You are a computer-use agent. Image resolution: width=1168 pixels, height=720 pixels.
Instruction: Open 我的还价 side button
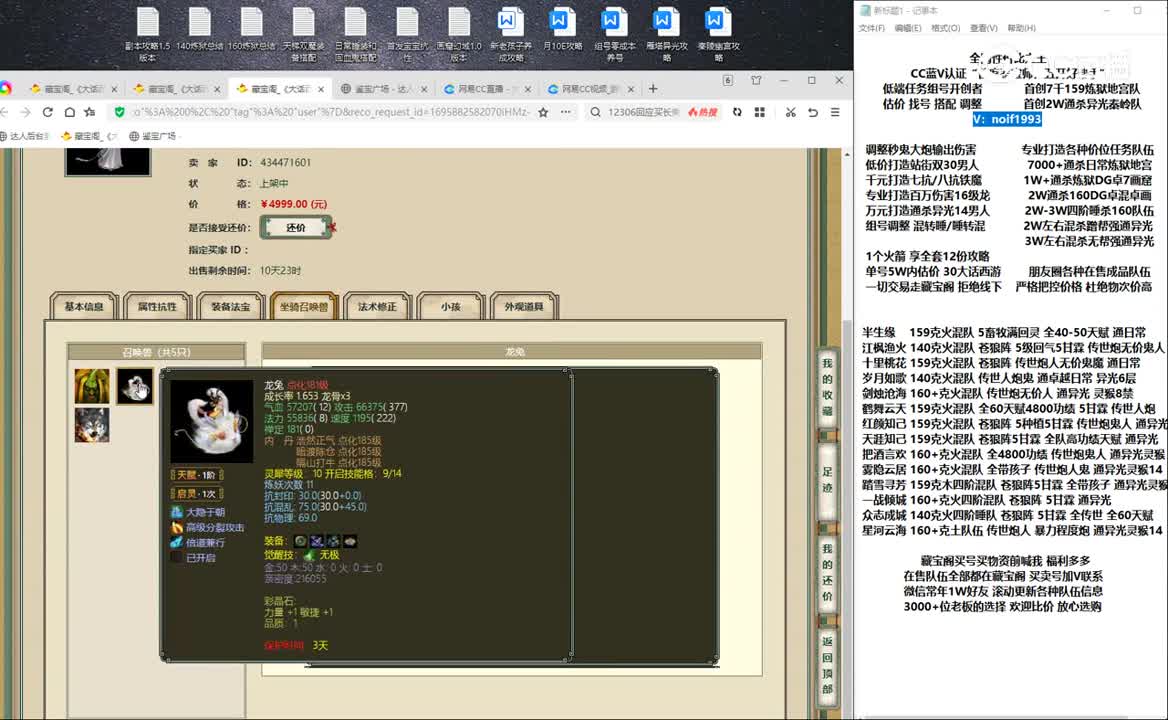click(x=828, y=573)
